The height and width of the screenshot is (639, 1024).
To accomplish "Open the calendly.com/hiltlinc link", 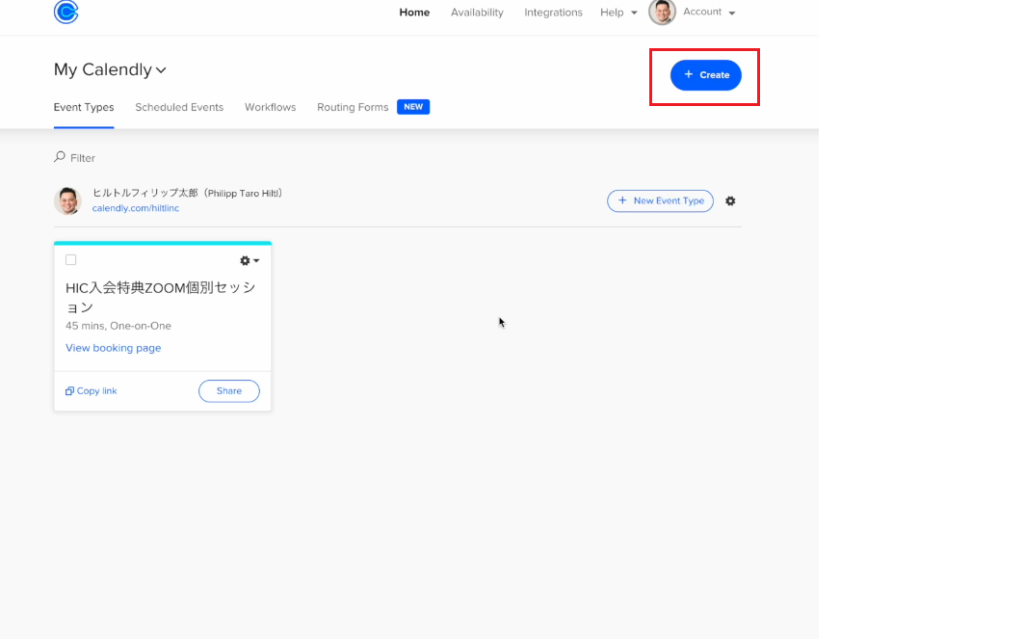I will [135, 208].
